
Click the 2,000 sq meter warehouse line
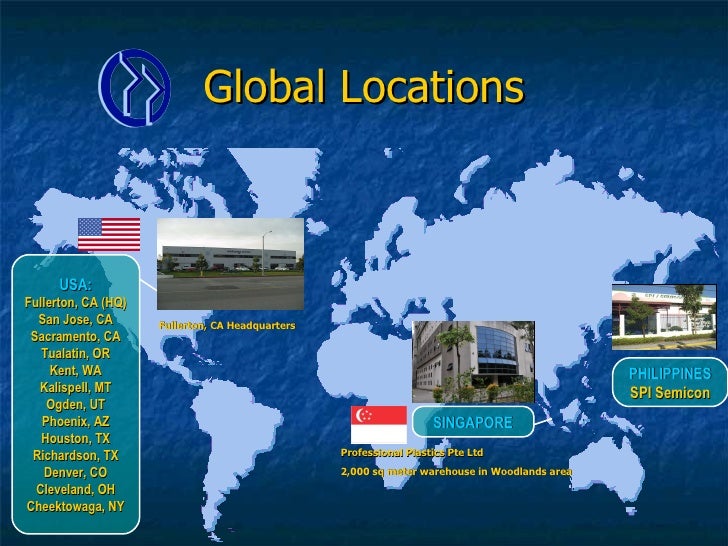click(456, 472)
